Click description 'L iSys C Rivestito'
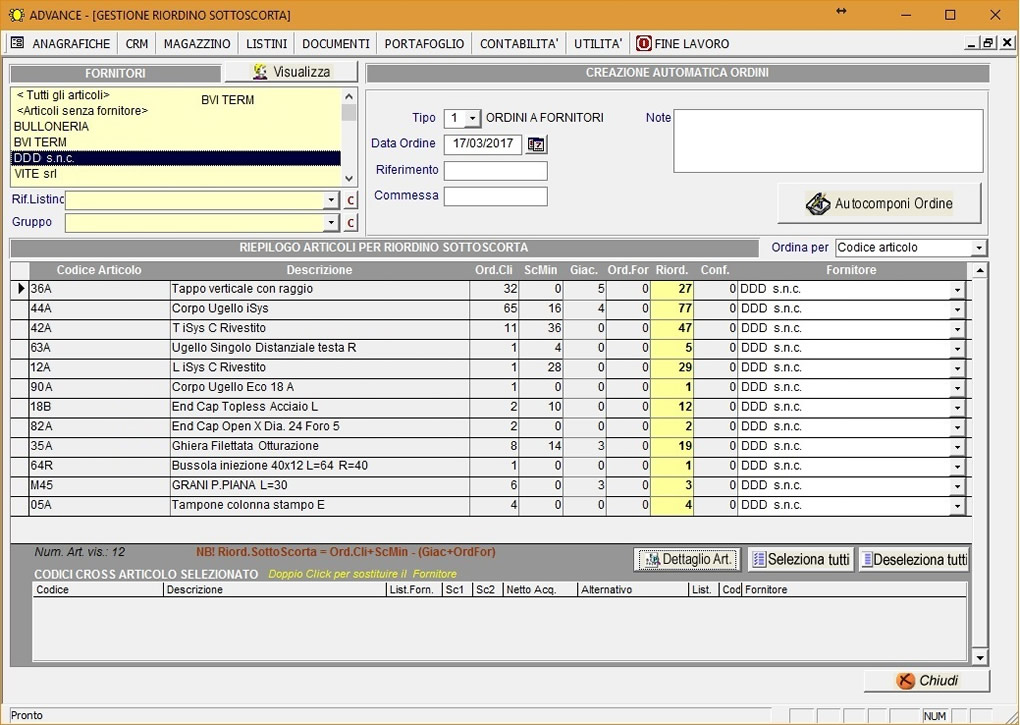This screenshot has height=725, width=1020. (x=219, y=368)
